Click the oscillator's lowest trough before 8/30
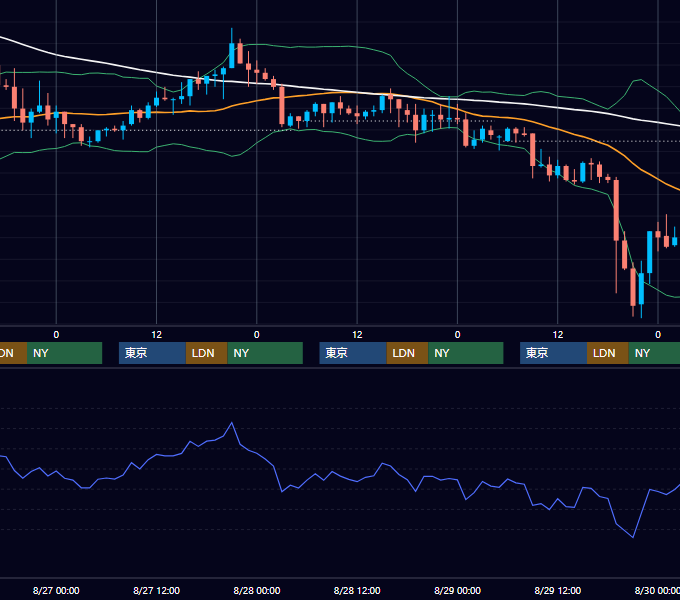This screenshot has height=600, width=680. click(x=633, y=537)
